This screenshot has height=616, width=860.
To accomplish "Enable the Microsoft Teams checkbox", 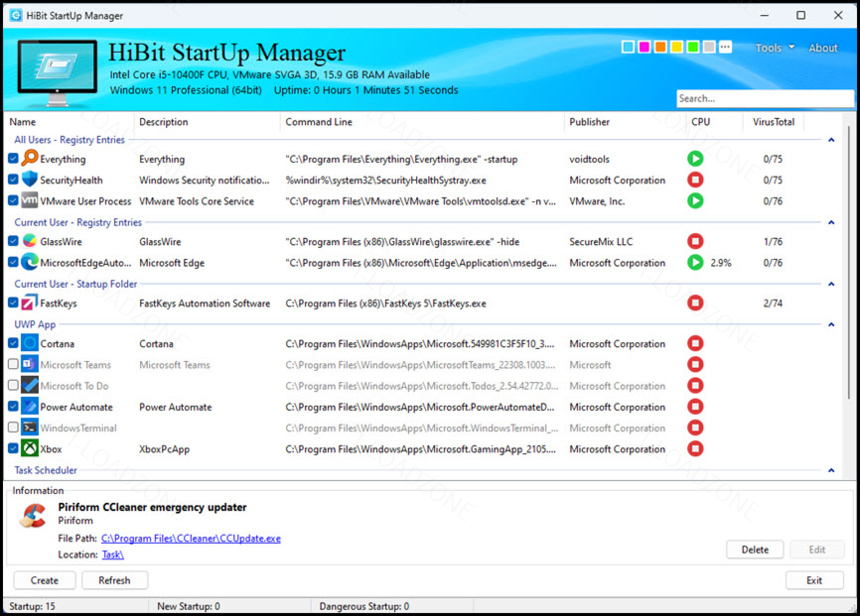I will tap(13, 364).
